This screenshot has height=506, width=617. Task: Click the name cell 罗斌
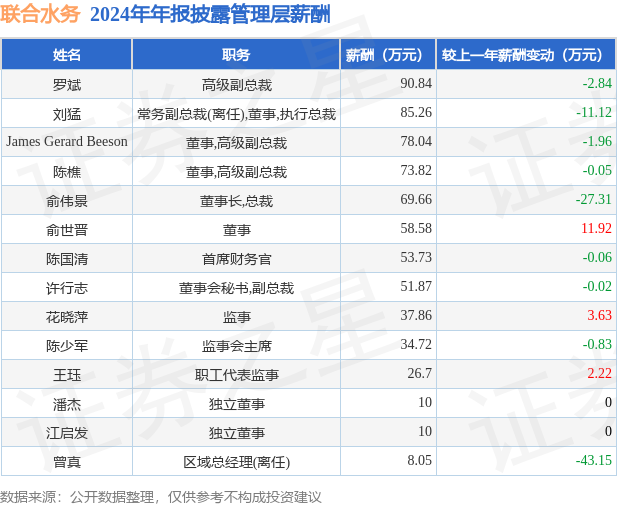pos(67,85)
